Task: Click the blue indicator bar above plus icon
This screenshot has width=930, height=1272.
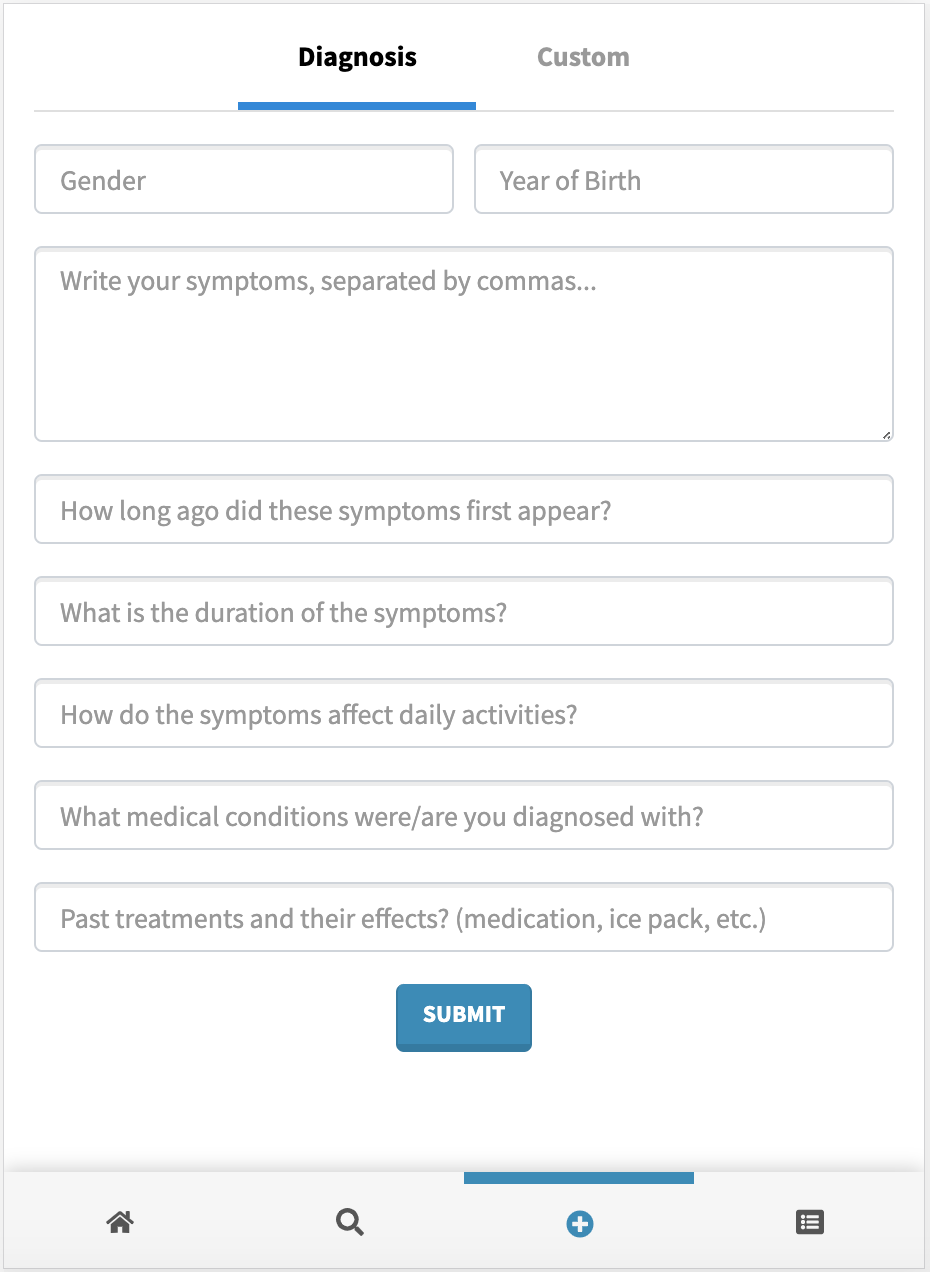Action: point(579,1178)
